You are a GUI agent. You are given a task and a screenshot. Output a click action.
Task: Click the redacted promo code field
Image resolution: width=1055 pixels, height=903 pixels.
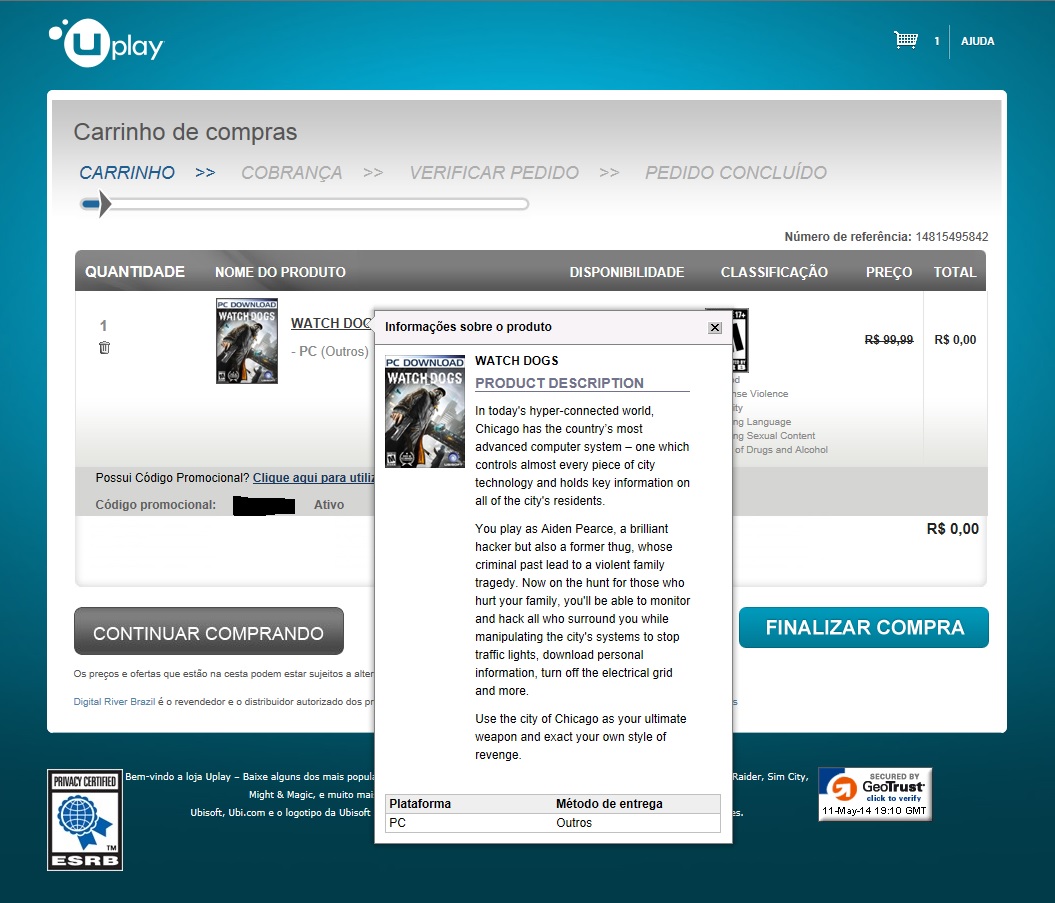click(264, 505)
